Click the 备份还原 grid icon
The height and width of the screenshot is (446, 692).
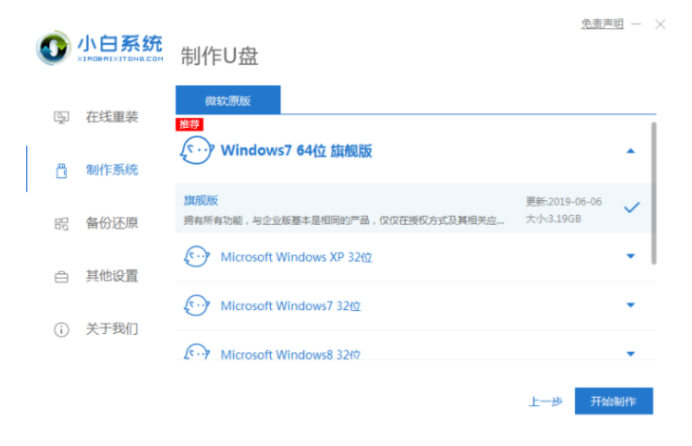pyautogui.click(x=61, y=224)
